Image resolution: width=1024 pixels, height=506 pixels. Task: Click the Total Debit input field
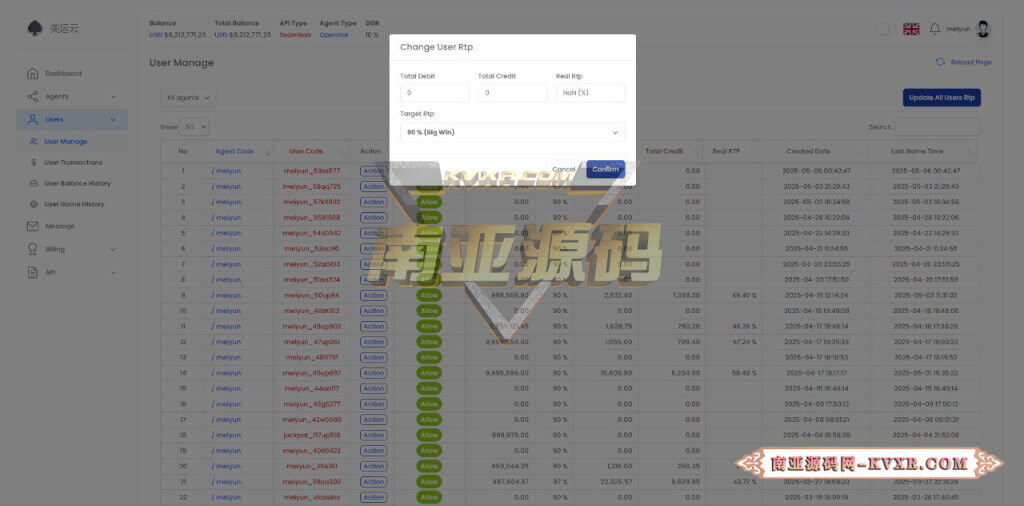point(435,93)
